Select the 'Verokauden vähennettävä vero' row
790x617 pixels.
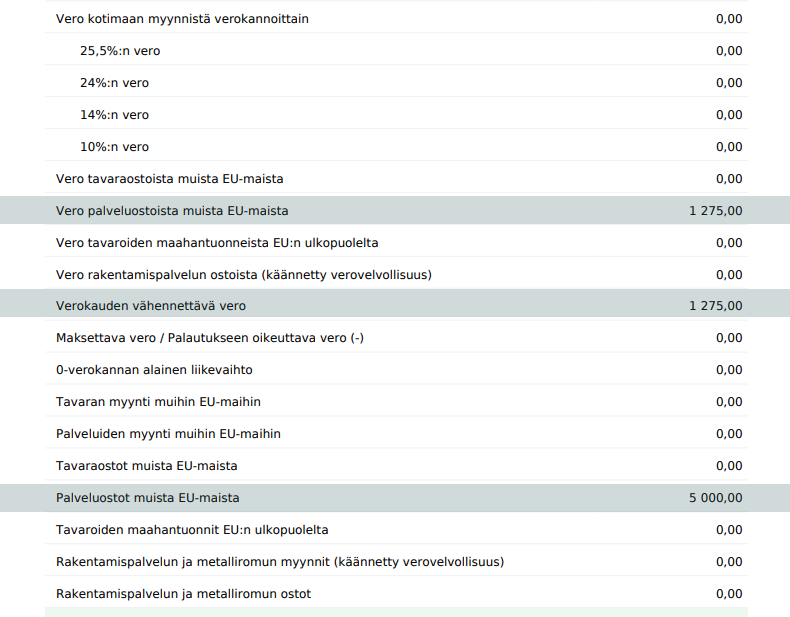(151, 306)
